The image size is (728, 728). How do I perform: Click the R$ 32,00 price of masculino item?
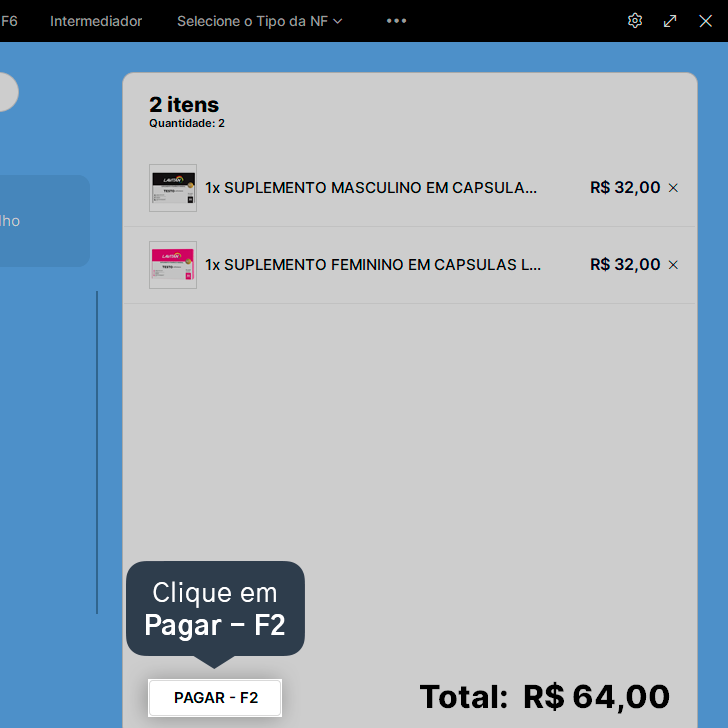pos(625,188)
